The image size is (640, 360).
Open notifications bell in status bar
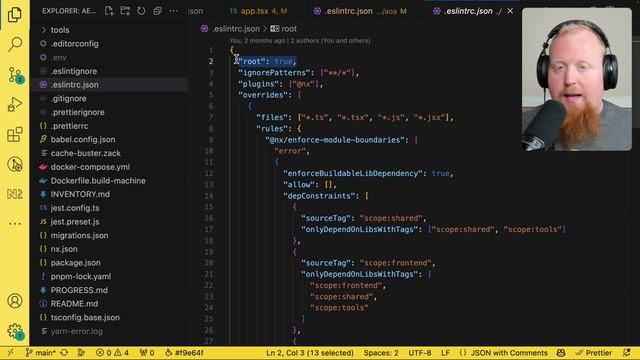click(627, 353)
